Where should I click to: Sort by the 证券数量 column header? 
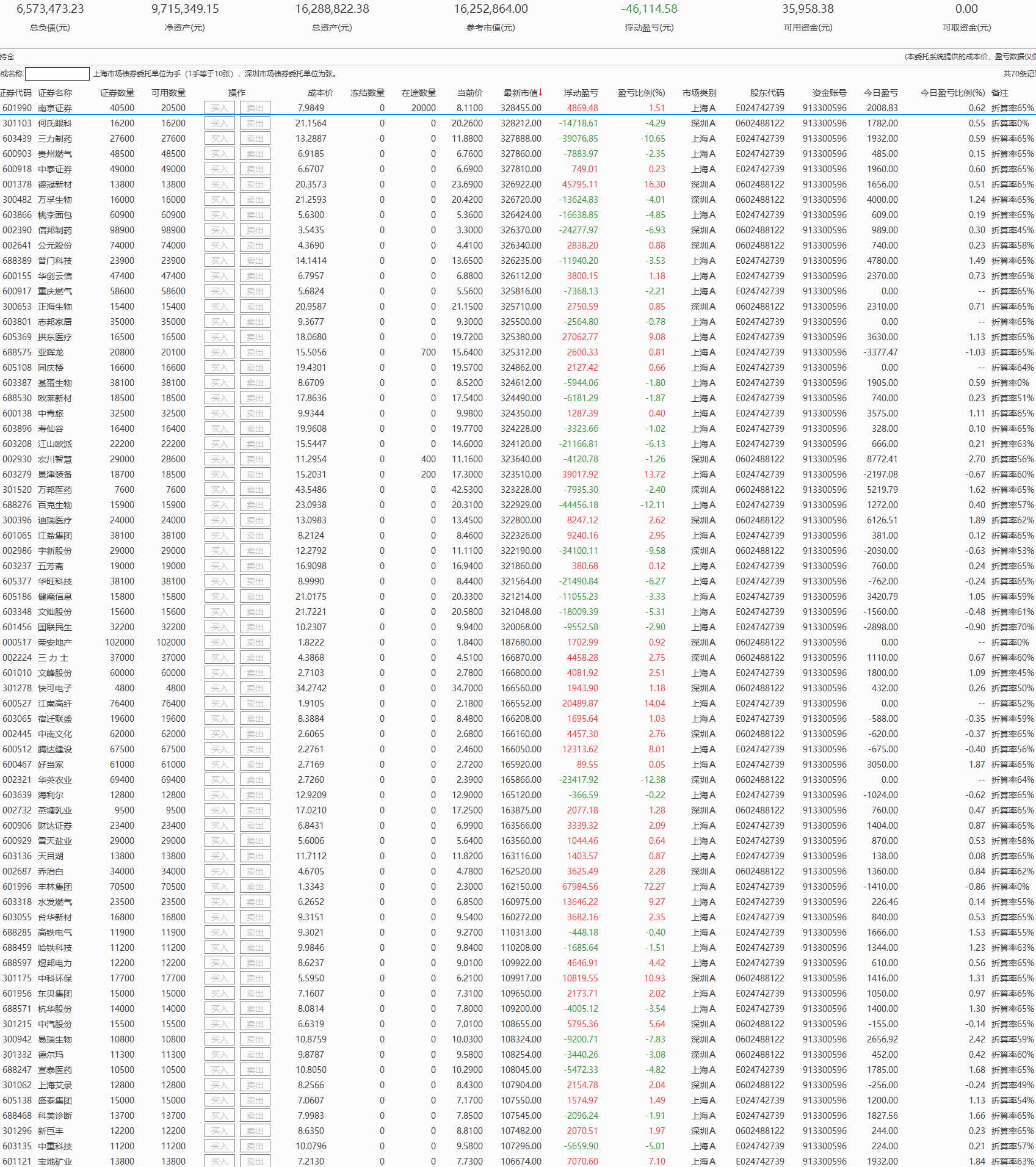pos(117,93)
